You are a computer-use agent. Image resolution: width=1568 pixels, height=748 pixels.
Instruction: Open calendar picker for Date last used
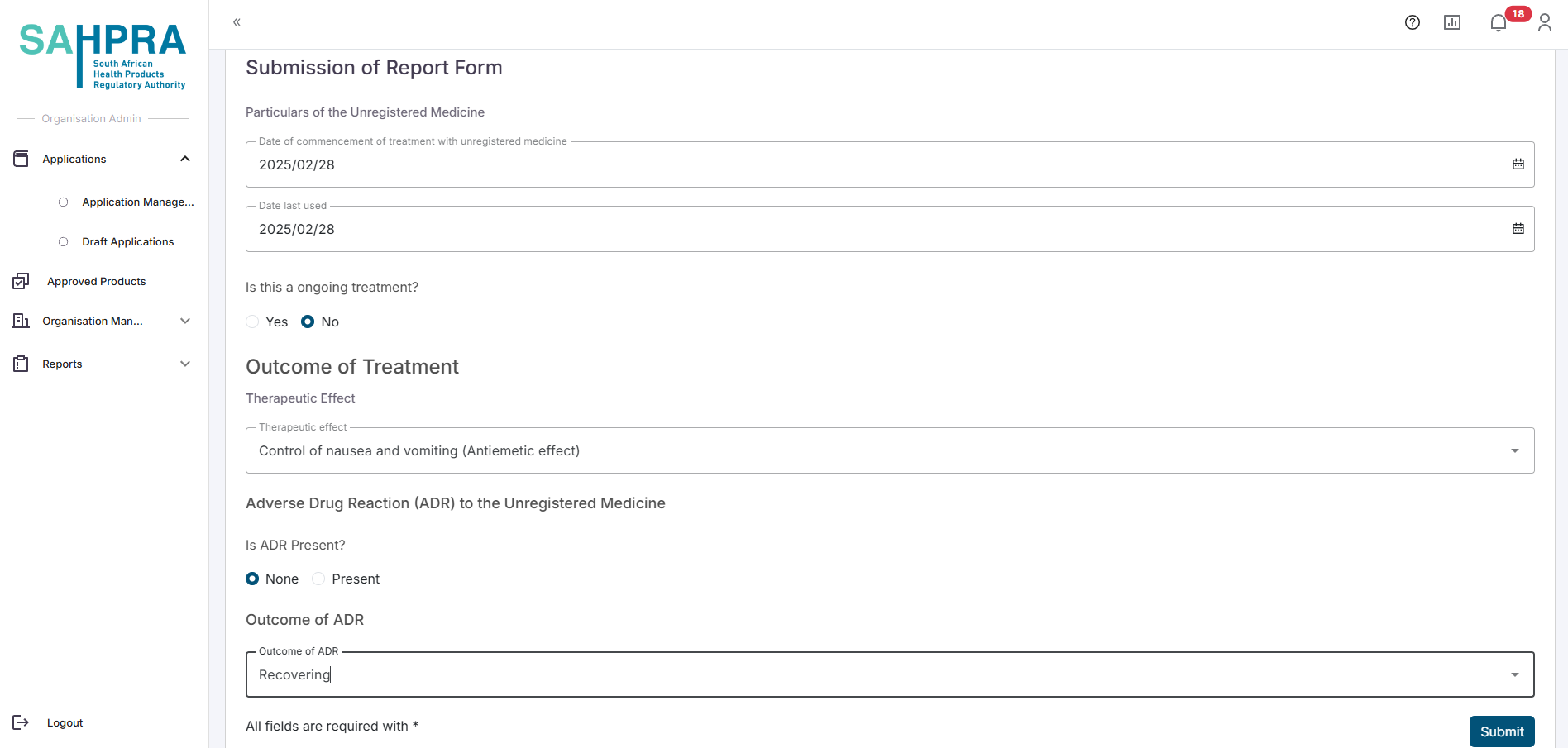pyautogui.click(x=1518, y=229)
